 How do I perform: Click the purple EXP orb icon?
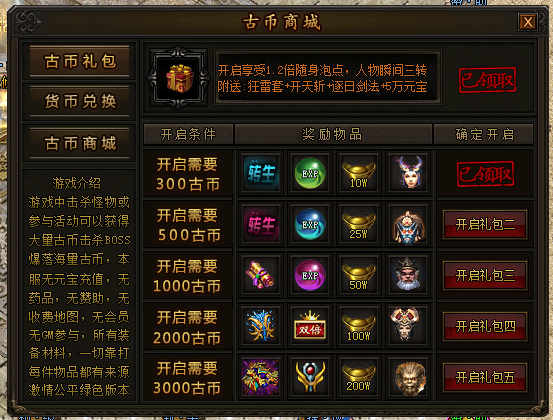click(x=310, y=275)
